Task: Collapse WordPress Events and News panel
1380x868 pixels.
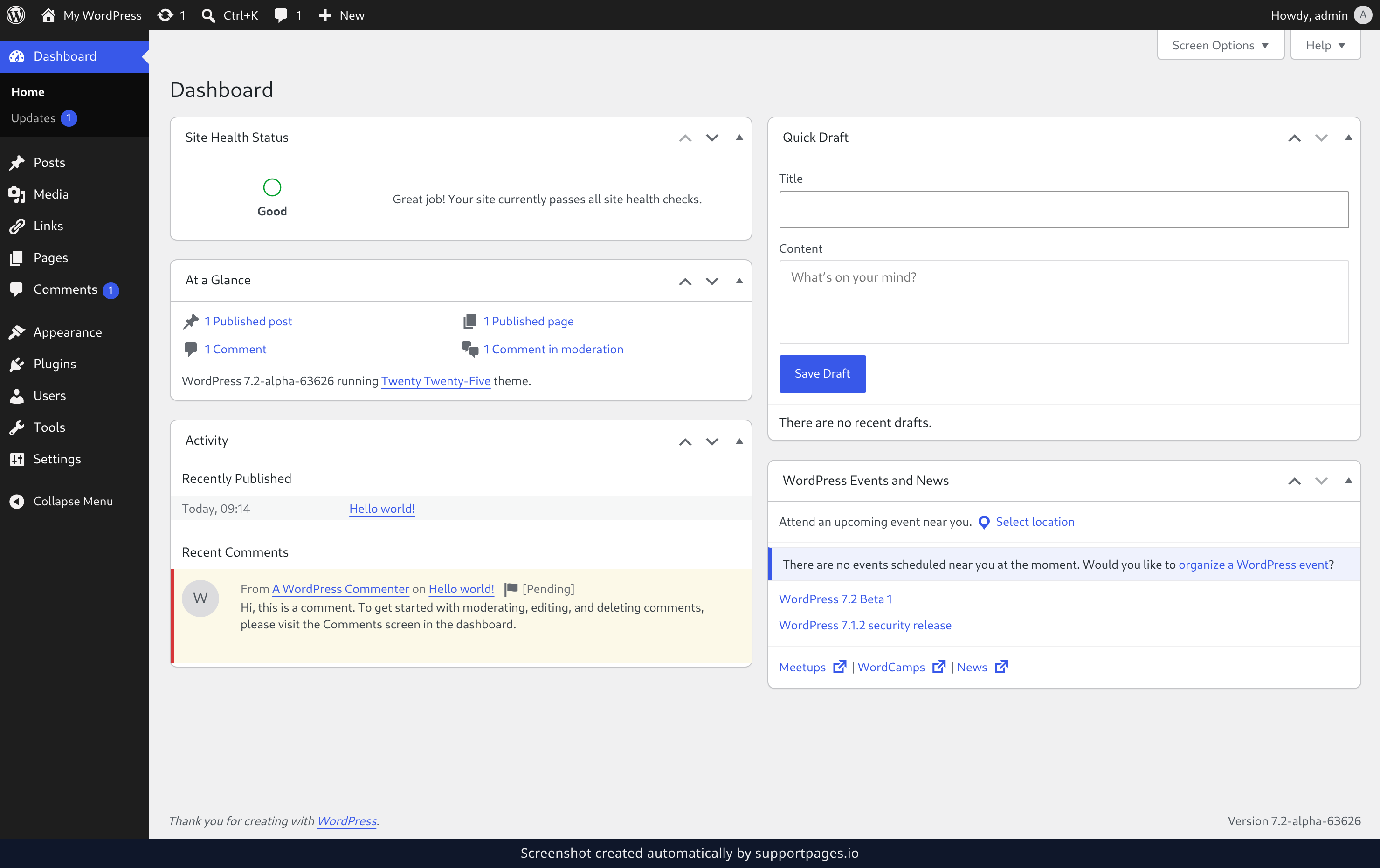Action: (x=1348, y=481)
